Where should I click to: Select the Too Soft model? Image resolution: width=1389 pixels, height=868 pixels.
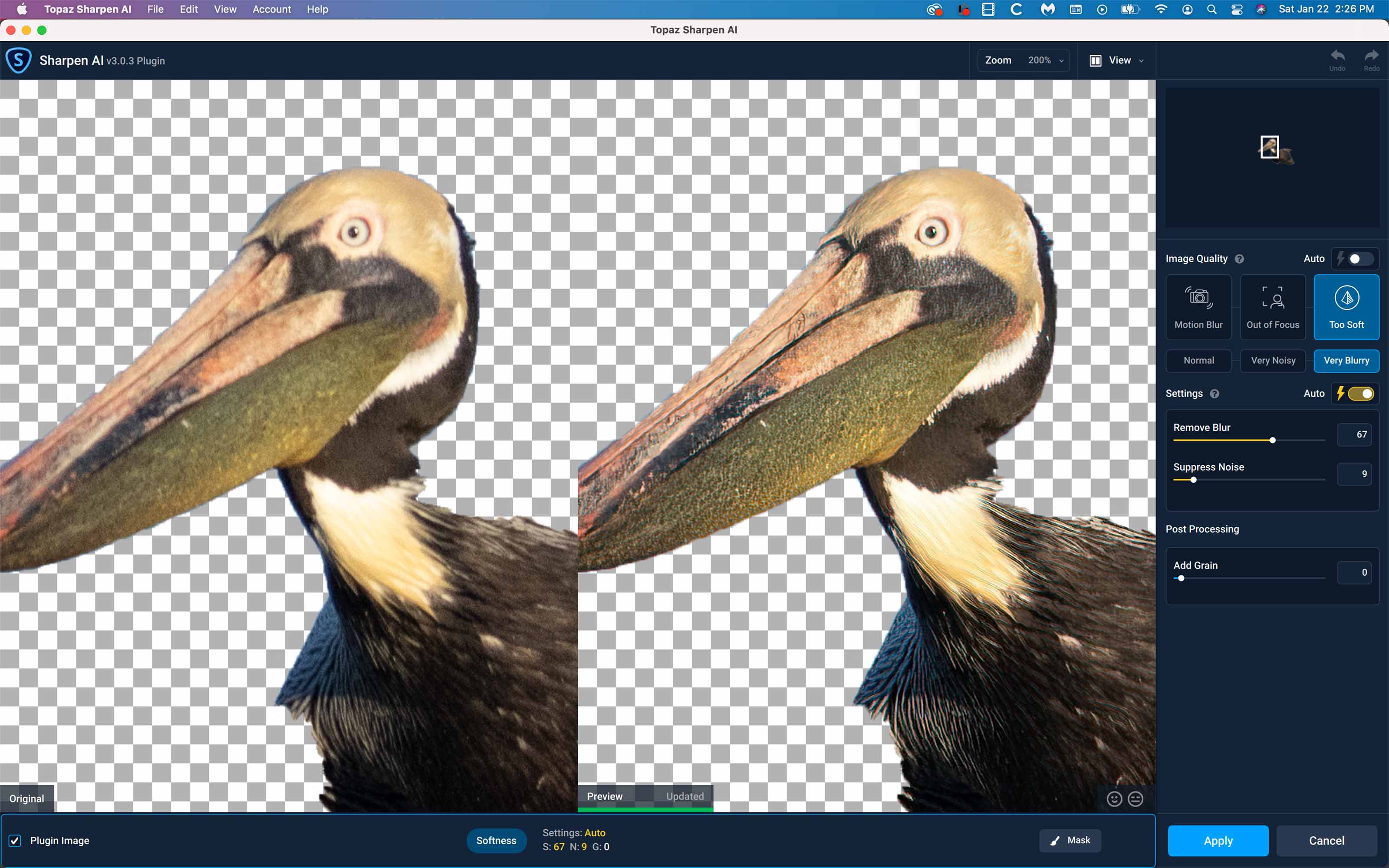click(x=1346, y=307)
